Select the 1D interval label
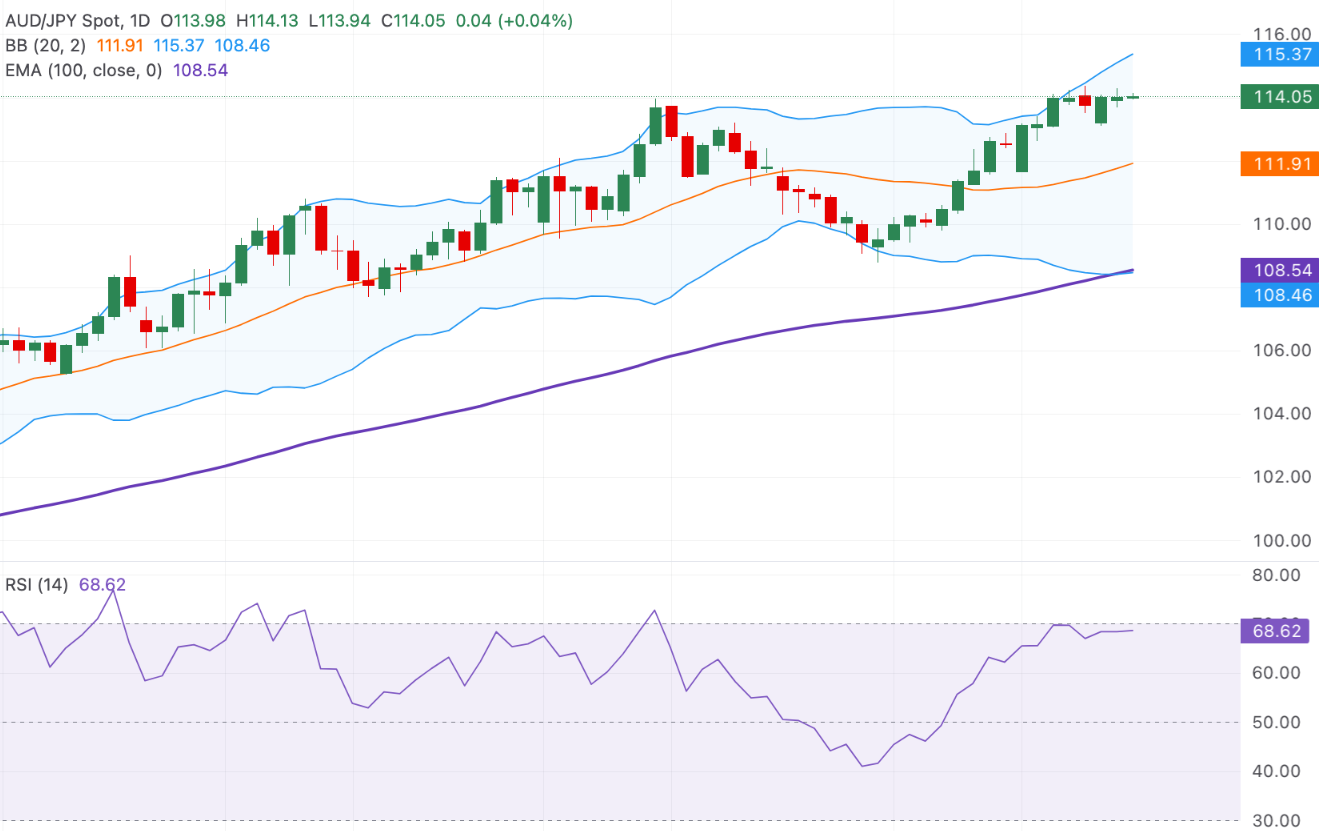The image size is (1319, 831). click(139, 21)
